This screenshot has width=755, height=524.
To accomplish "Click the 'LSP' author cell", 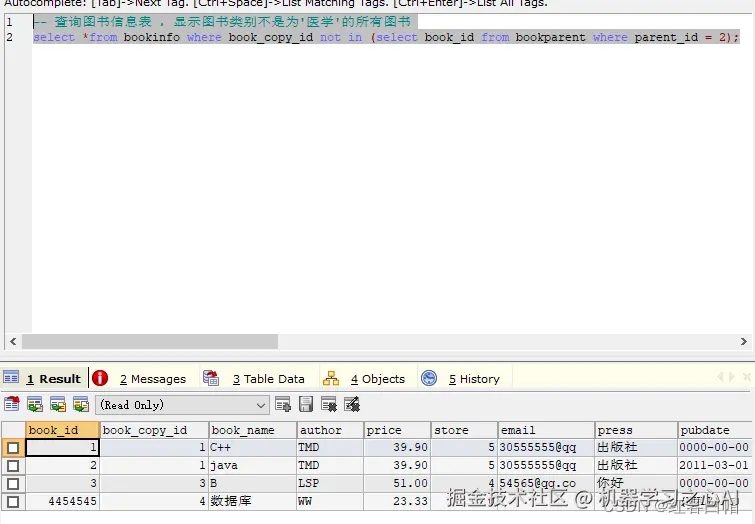I will coord(330,483).
